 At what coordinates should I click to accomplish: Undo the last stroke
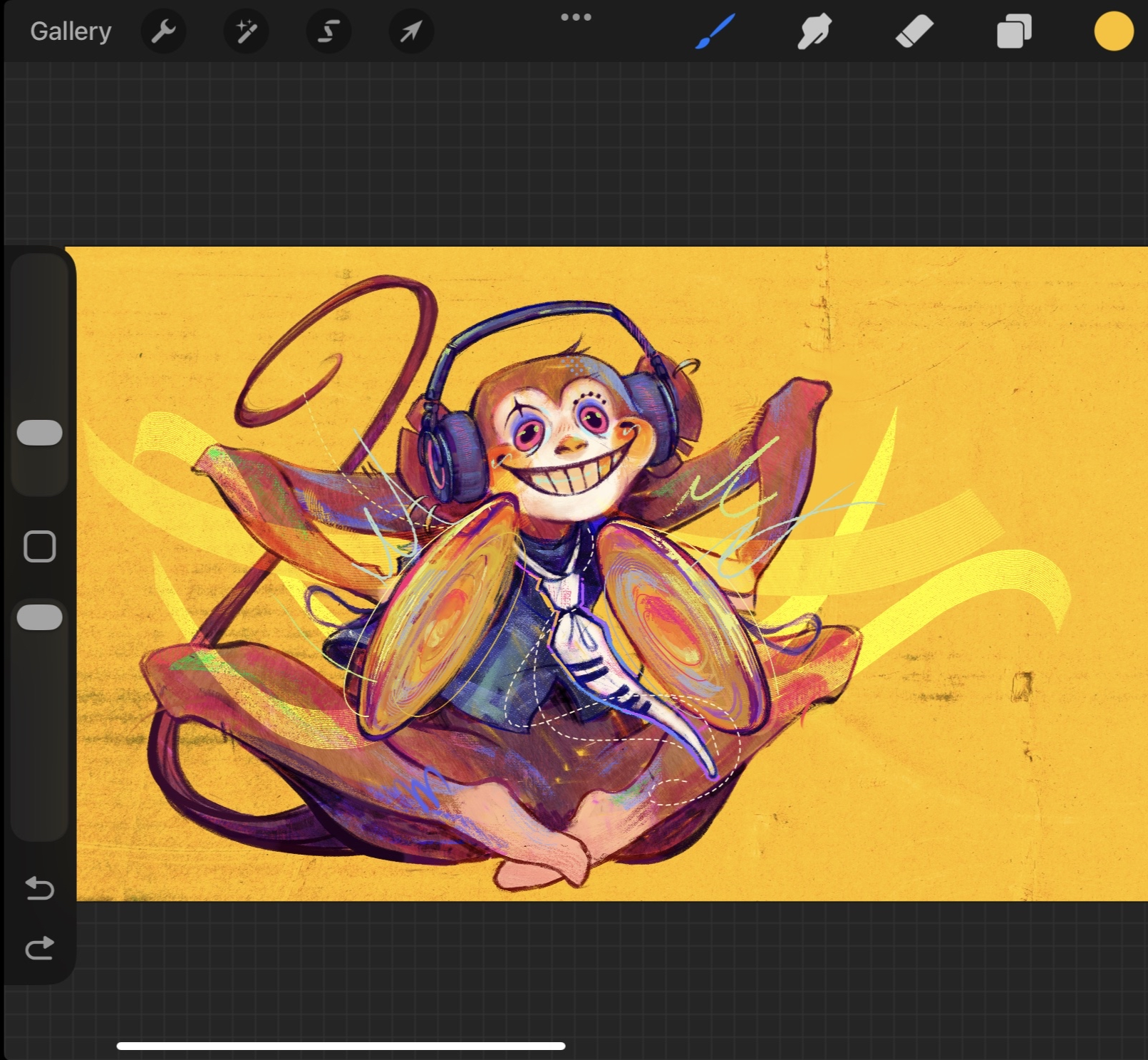pyautogui.click(x=40, y=888)
